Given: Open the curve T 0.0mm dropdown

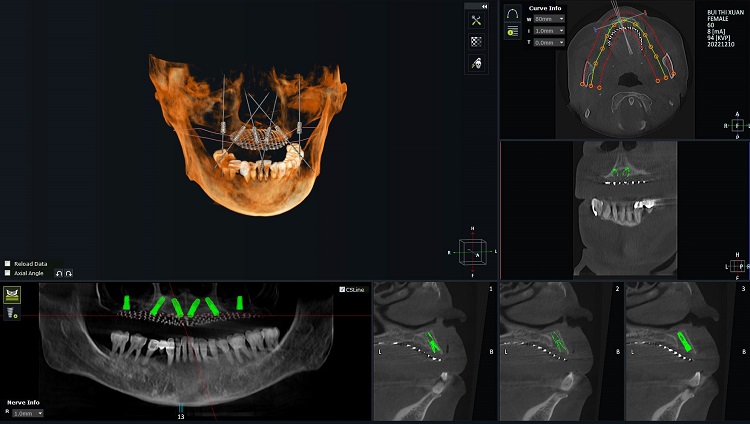Looking at the screenshot, I should [549, 43].
